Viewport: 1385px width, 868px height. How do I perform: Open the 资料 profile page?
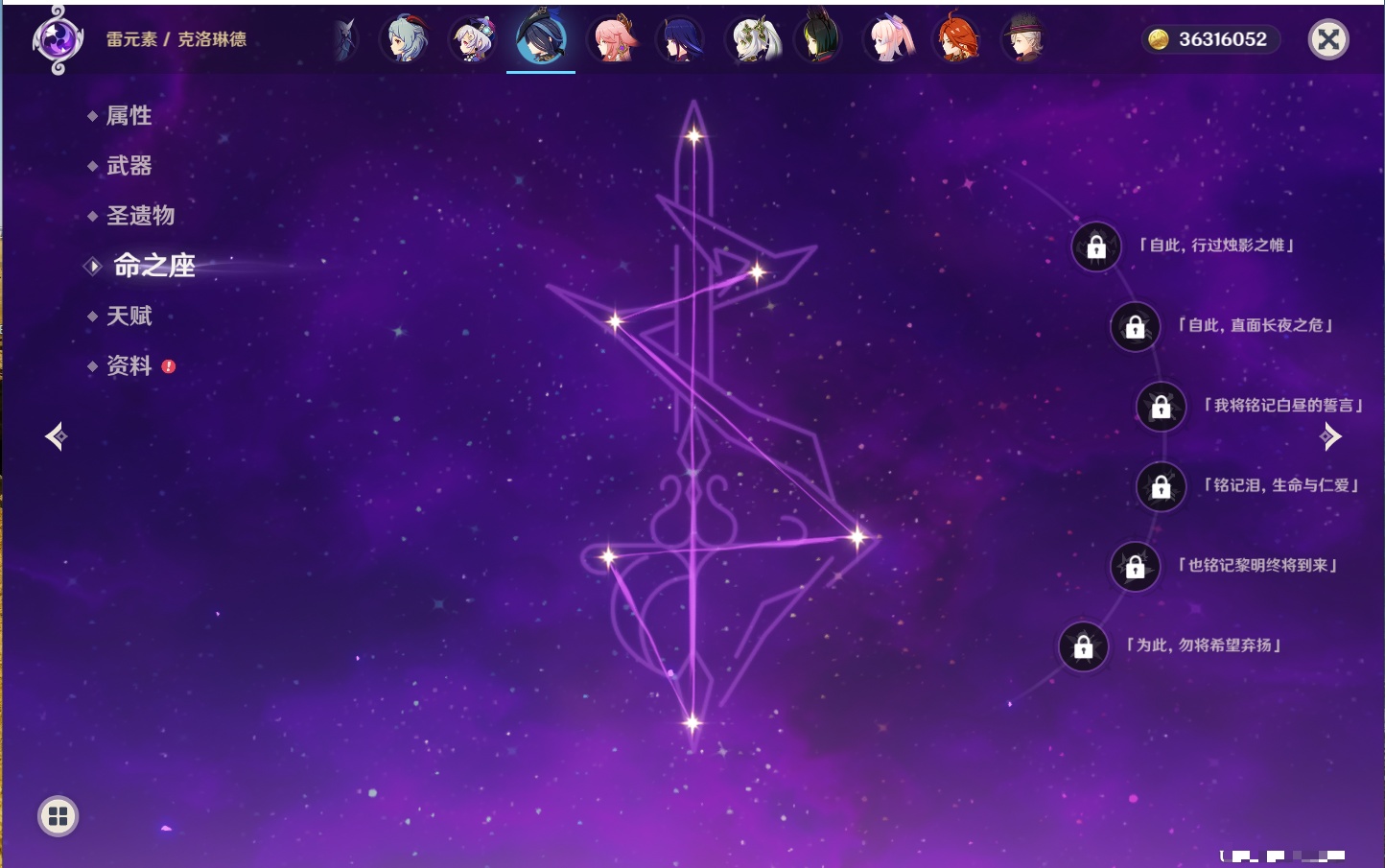coord(129,365)
